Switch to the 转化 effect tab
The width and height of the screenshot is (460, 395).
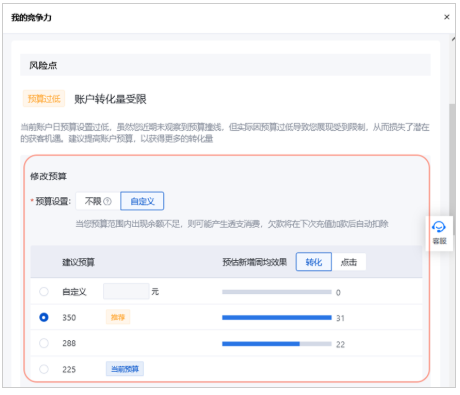point(314,262)
